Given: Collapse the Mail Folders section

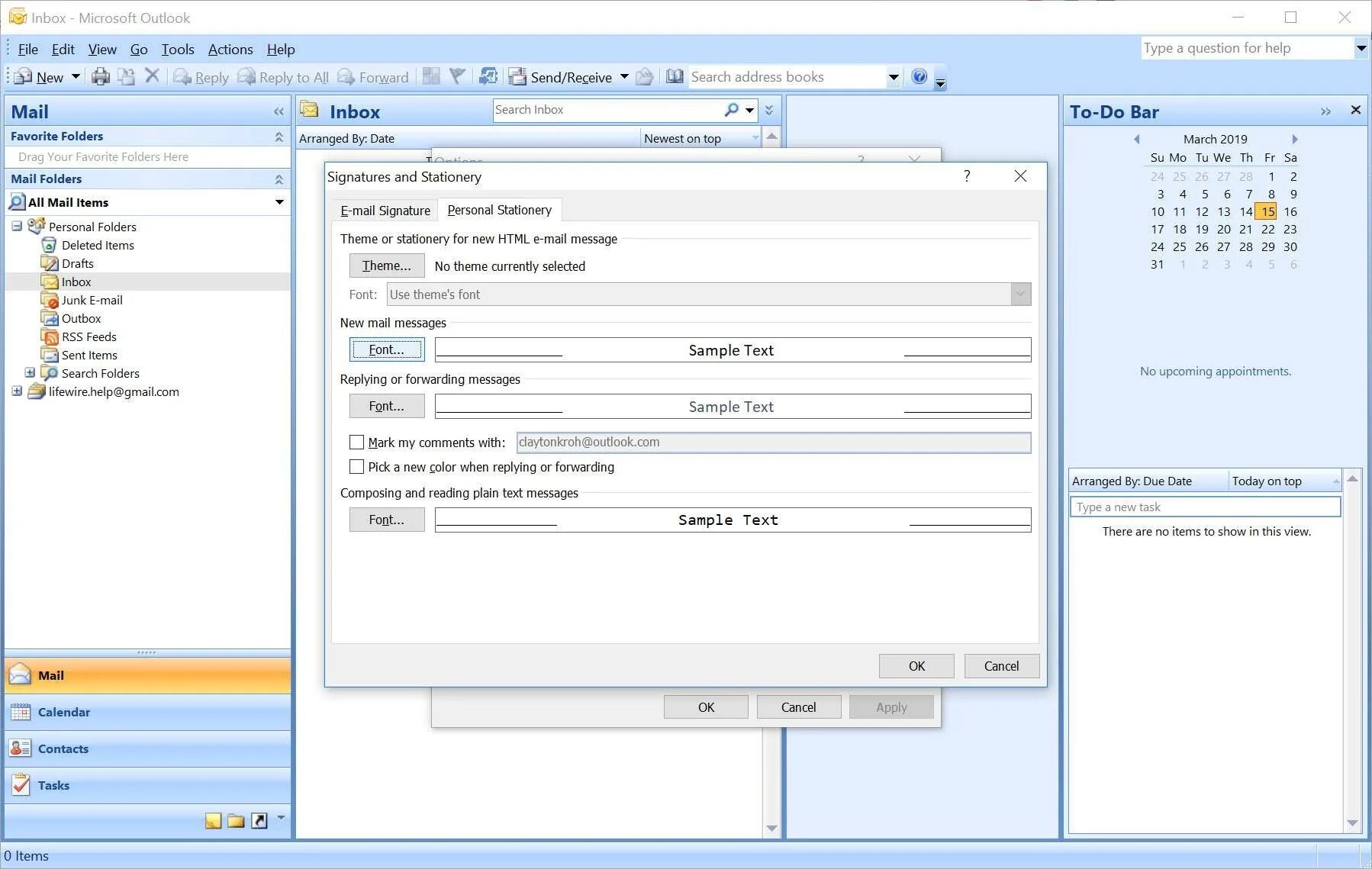Looking at the screenshot, I should tap(279, 179).
